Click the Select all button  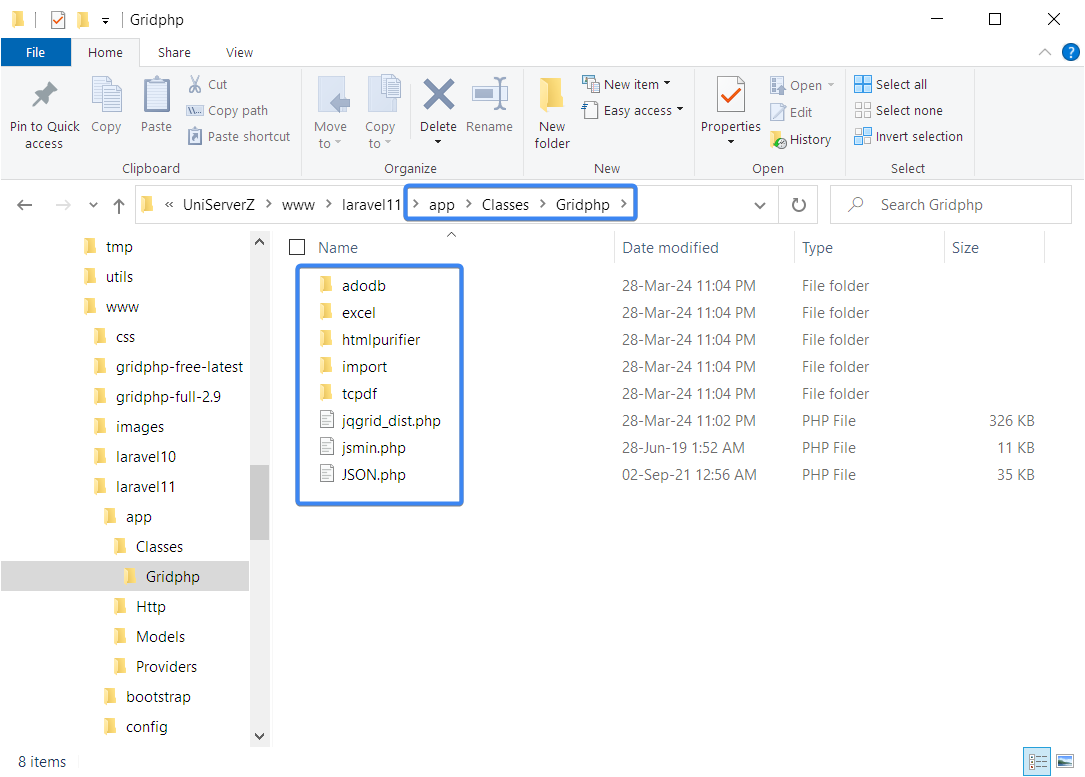tap(891, 84)
